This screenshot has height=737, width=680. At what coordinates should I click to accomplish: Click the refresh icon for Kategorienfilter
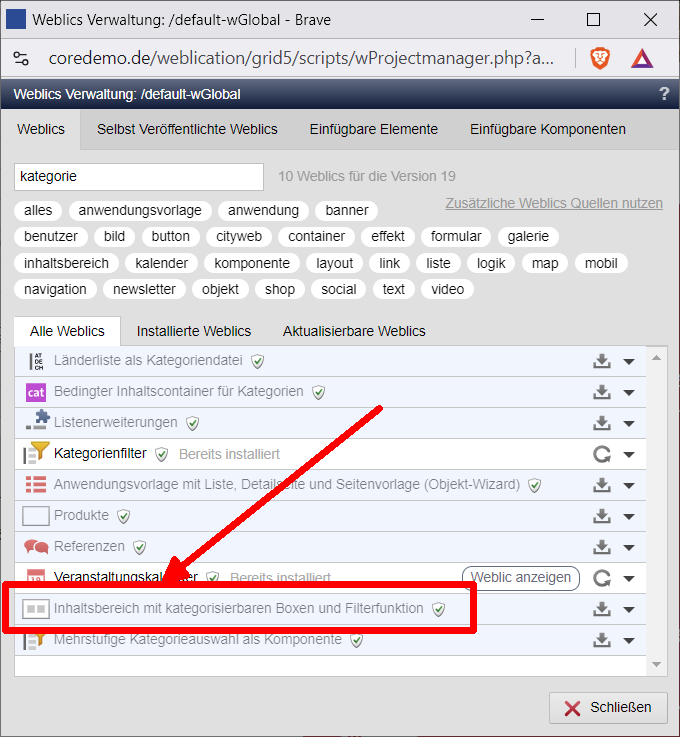click(x=602, y=454)
